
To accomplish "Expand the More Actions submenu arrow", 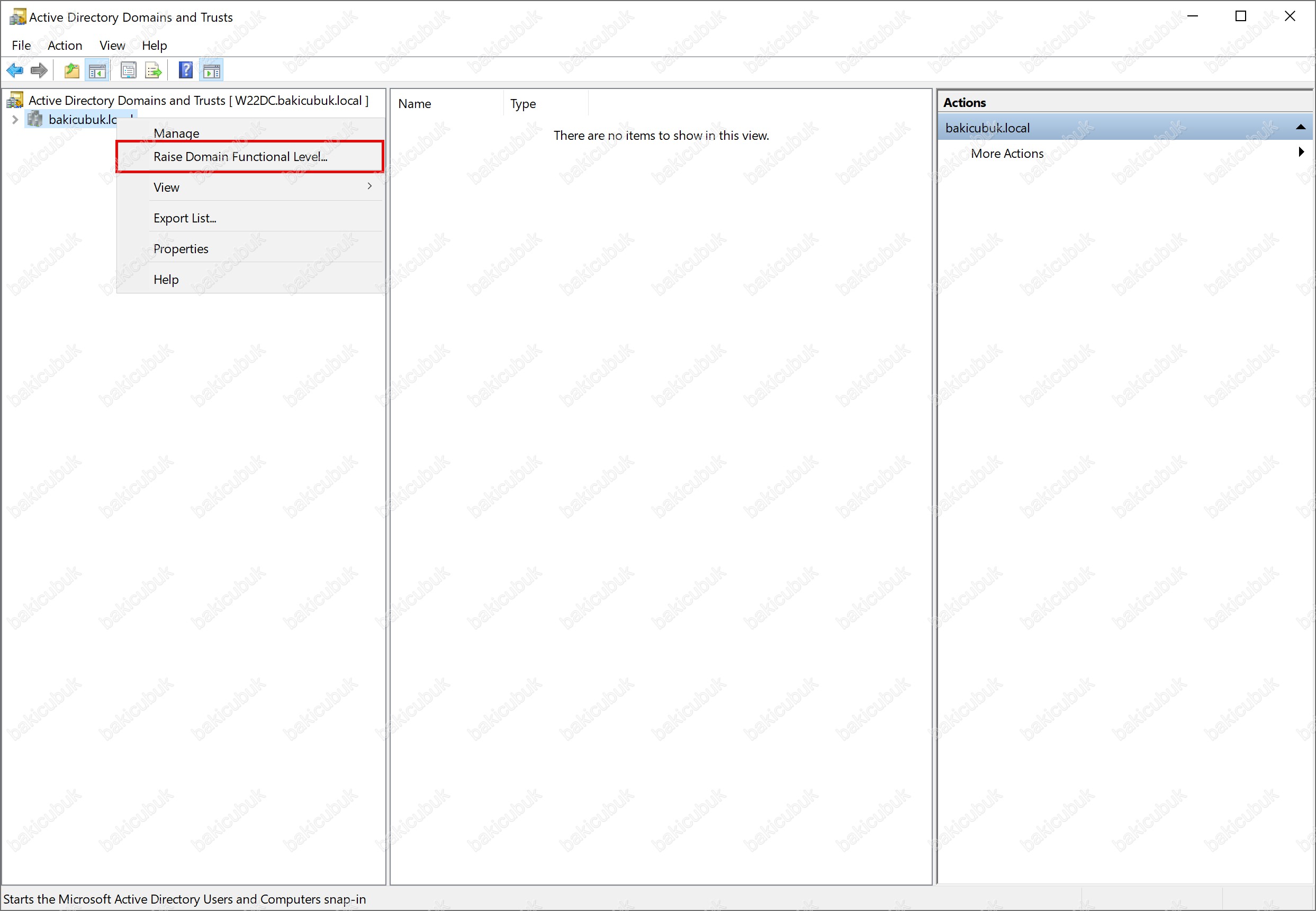I will (1301, 152).
